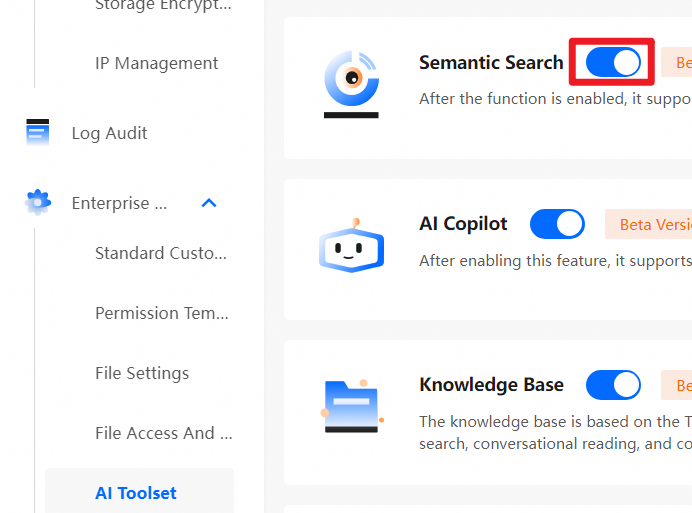Click the Semantic Search heading
The image size is (692, 513).
491,63
